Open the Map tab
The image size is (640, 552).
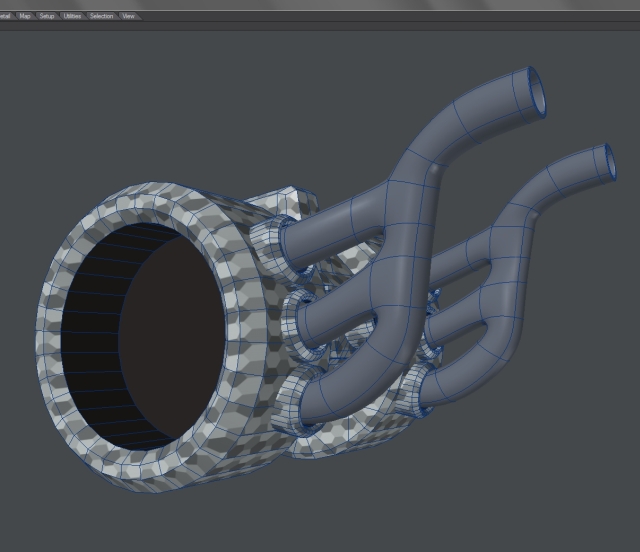pos(25,16)
